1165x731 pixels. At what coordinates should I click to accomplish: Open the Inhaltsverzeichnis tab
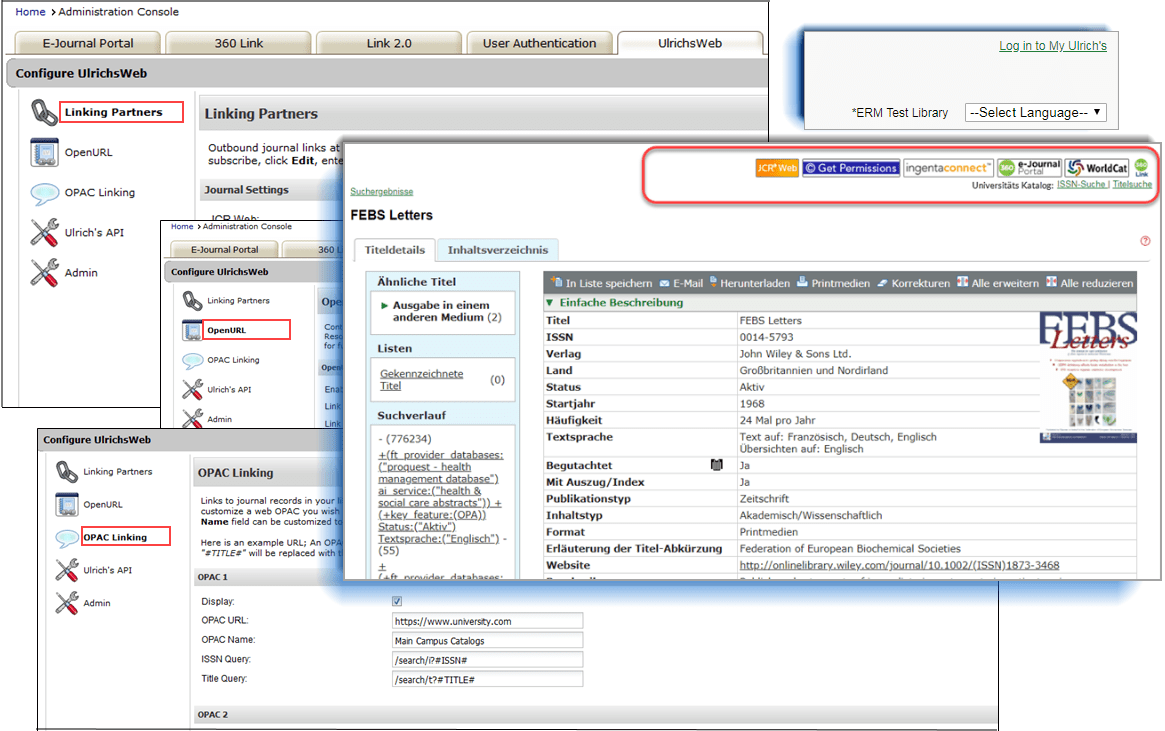point(498,250)
